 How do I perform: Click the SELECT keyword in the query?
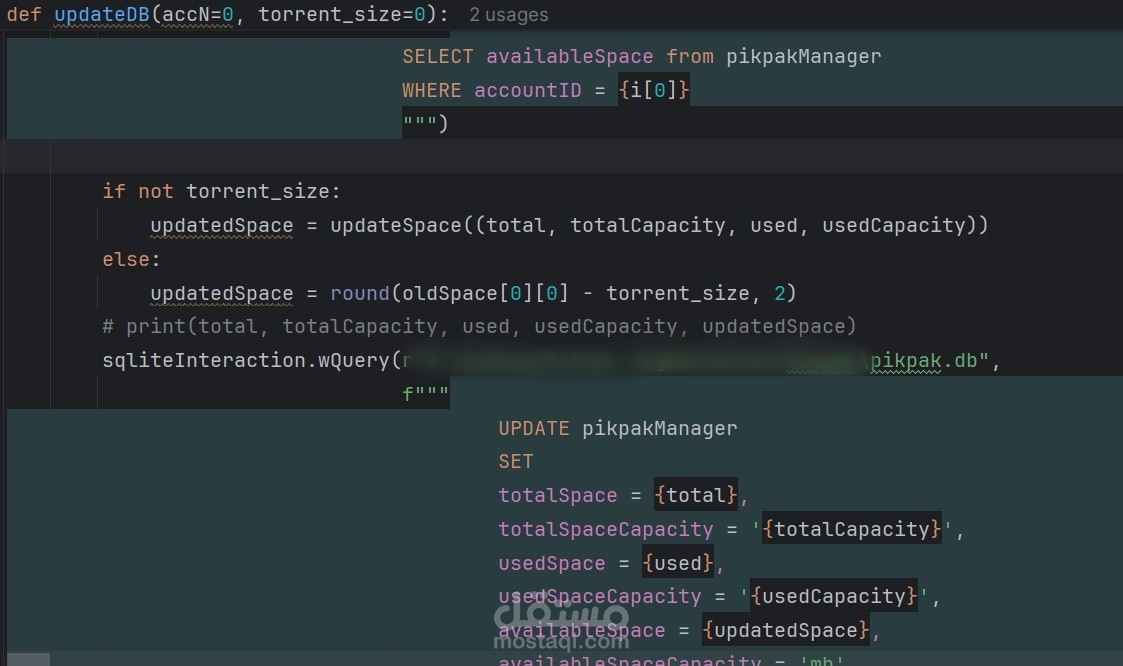point(438,57)
